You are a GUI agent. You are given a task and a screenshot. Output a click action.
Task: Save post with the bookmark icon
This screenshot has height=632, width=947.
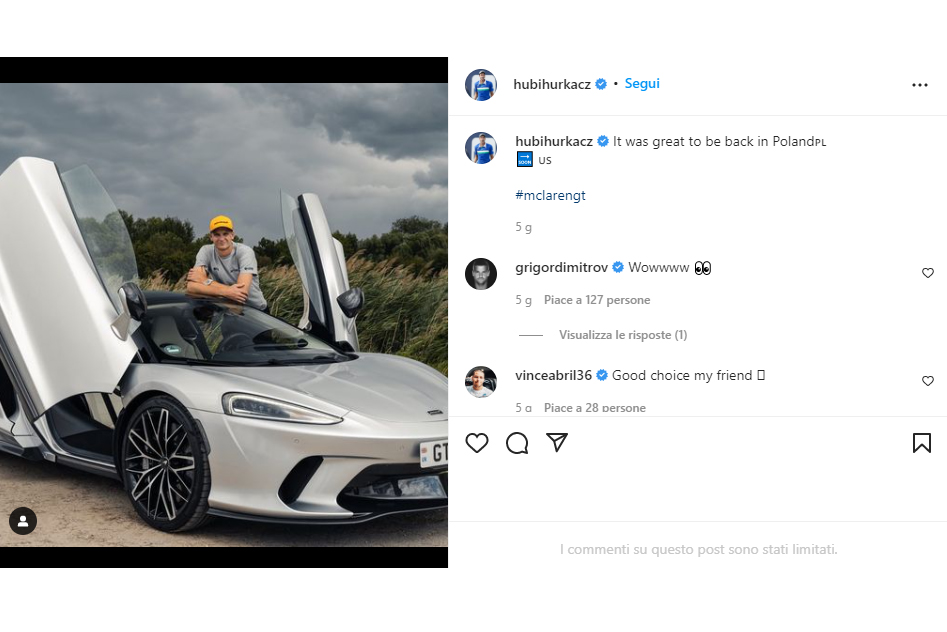tap(921, 443)
